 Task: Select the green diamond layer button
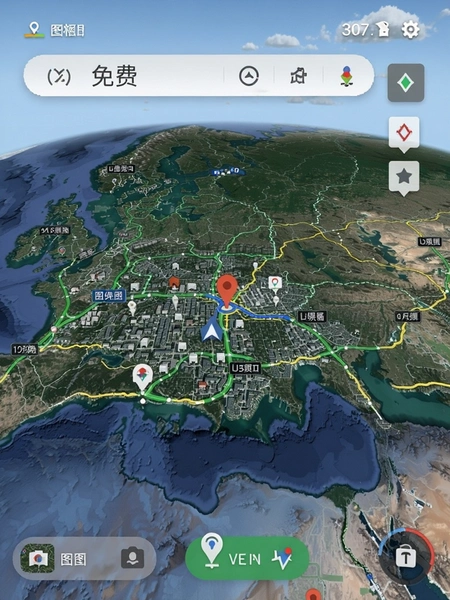click(x=406, y=83)
